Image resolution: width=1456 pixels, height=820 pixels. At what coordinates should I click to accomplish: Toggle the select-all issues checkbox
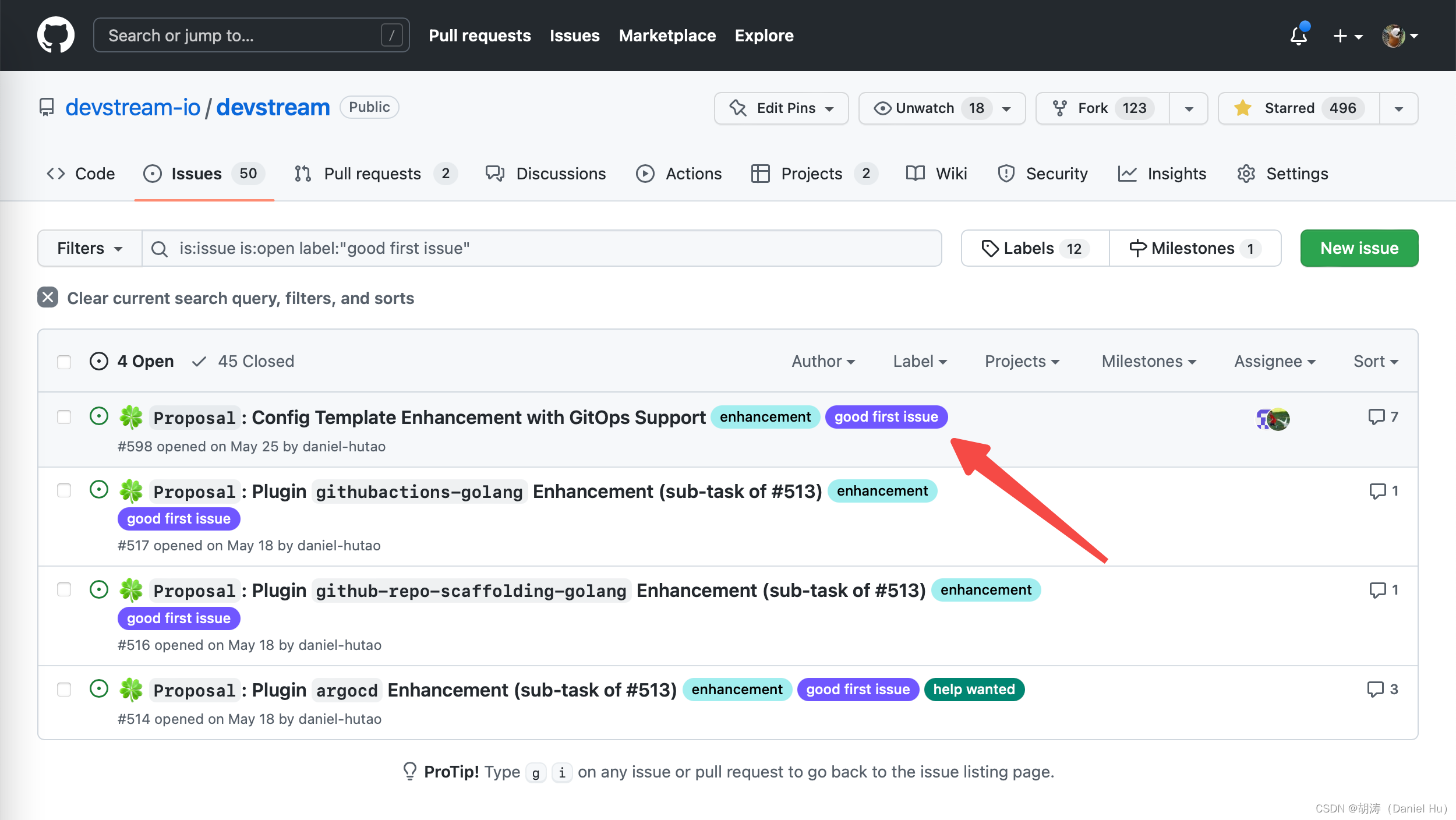pos(64,361)
